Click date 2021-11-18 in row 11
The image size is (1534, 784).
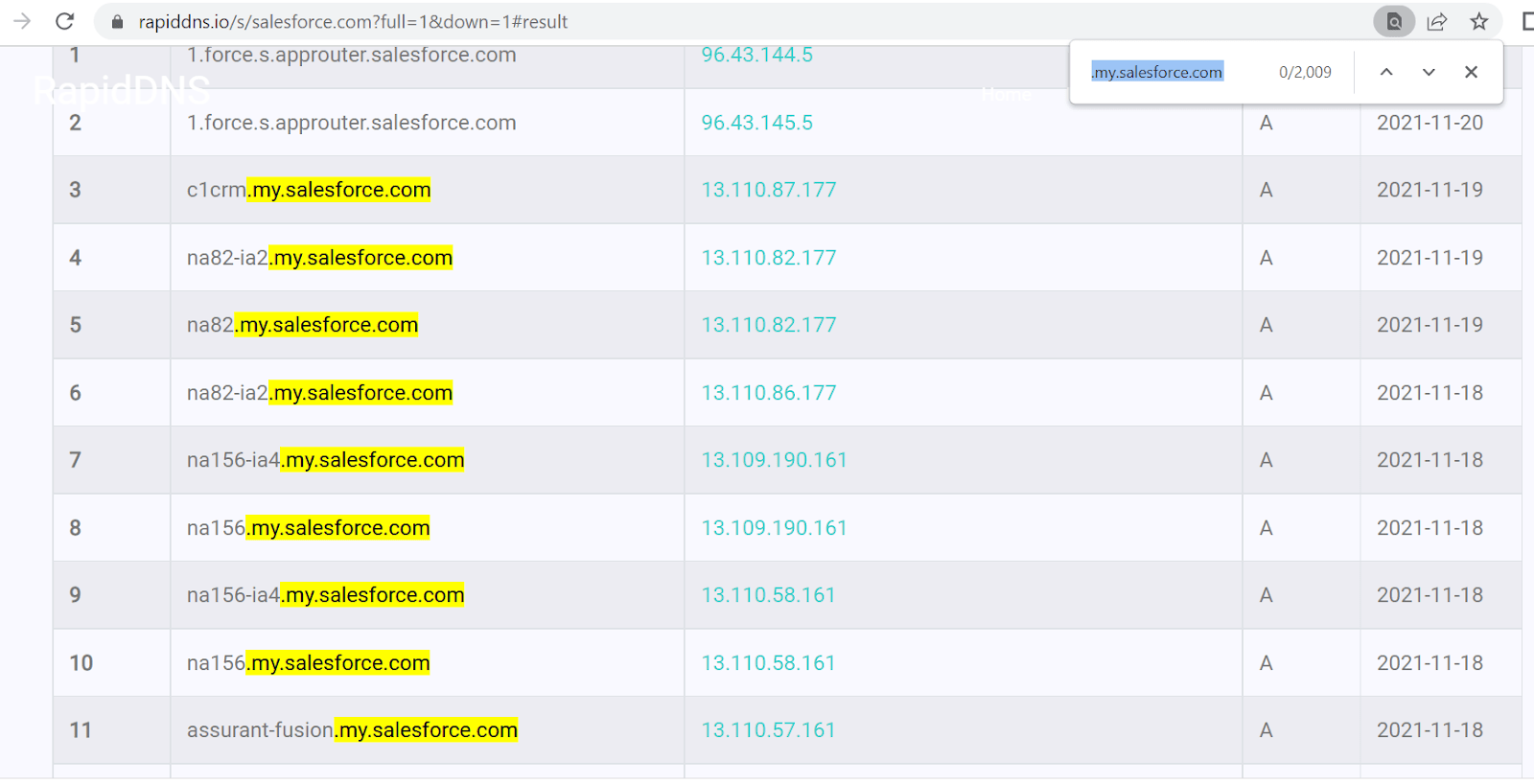click(1429, 730)
